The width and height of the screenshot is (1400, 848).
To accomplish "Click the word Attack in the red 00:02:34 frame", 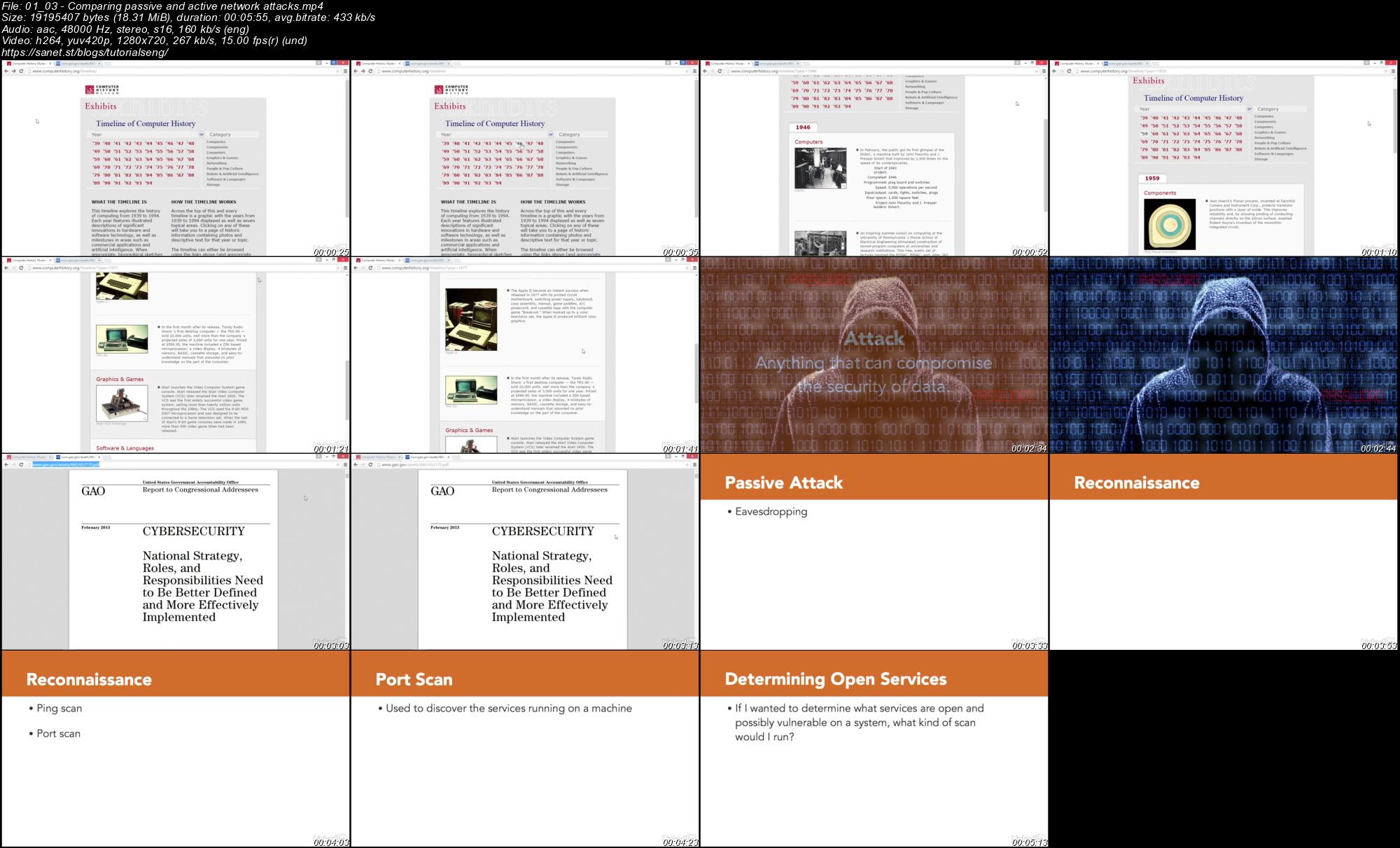I will 874,339.
